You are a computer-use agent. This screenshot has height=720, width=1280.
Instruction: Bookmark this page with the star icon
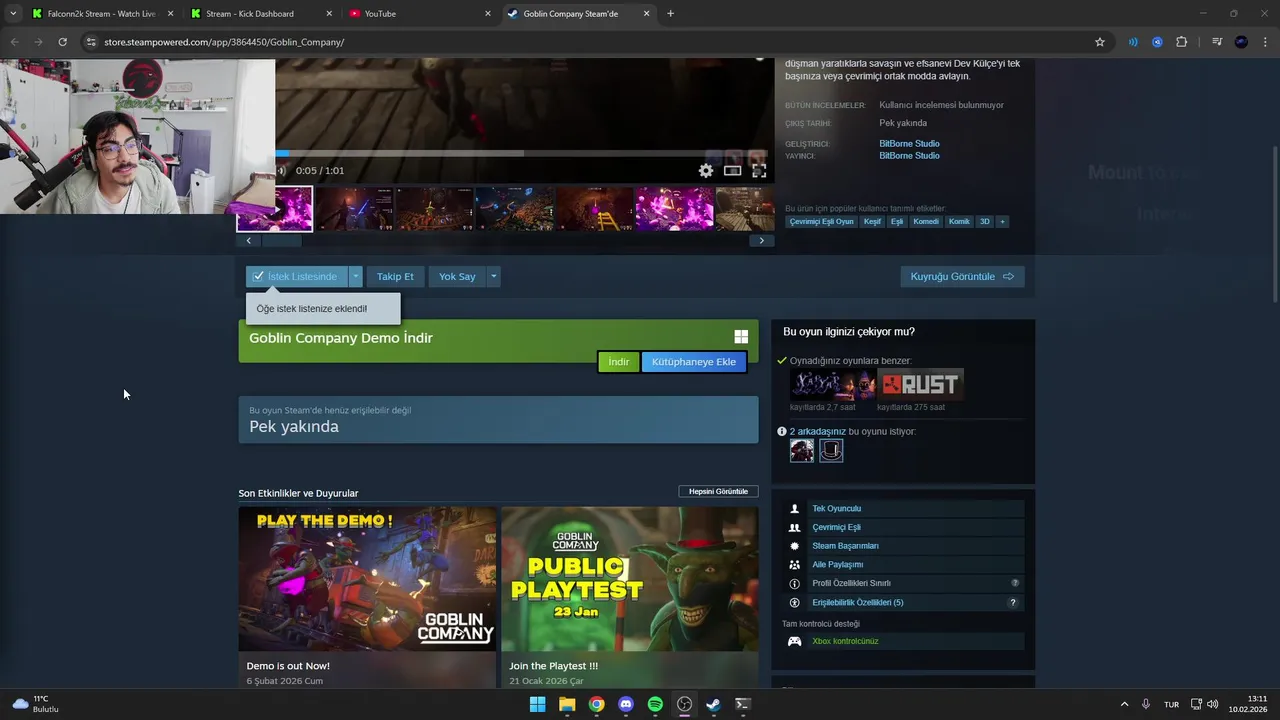[x=1100, y=42]
